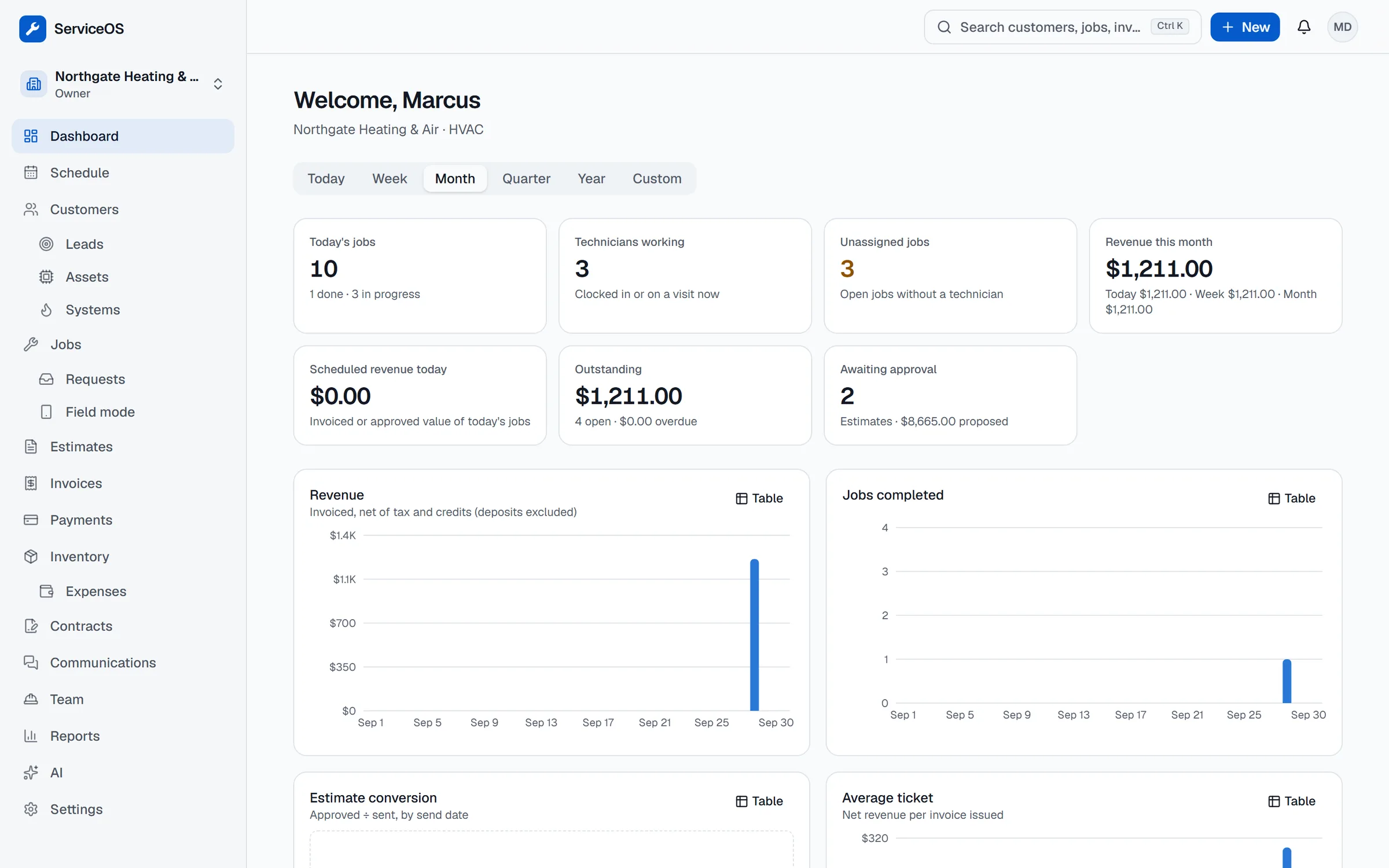The height and width of the screenshot is (868, 1389).
Task: Click the blue New button
Action: [1244, 27]
